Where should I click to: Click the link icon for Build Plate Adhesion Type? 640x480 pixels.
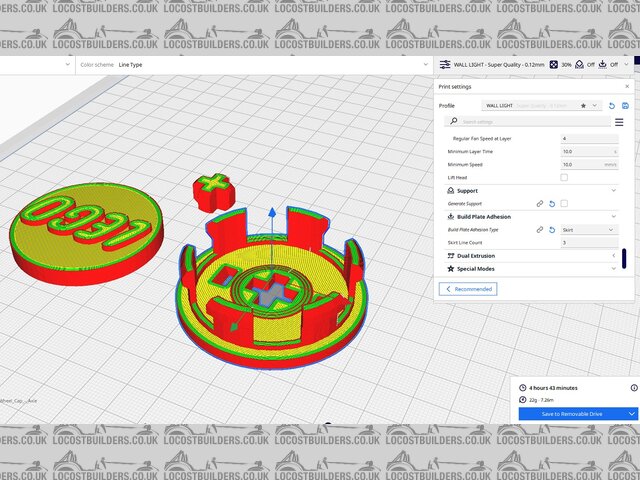tap(540, 230)
